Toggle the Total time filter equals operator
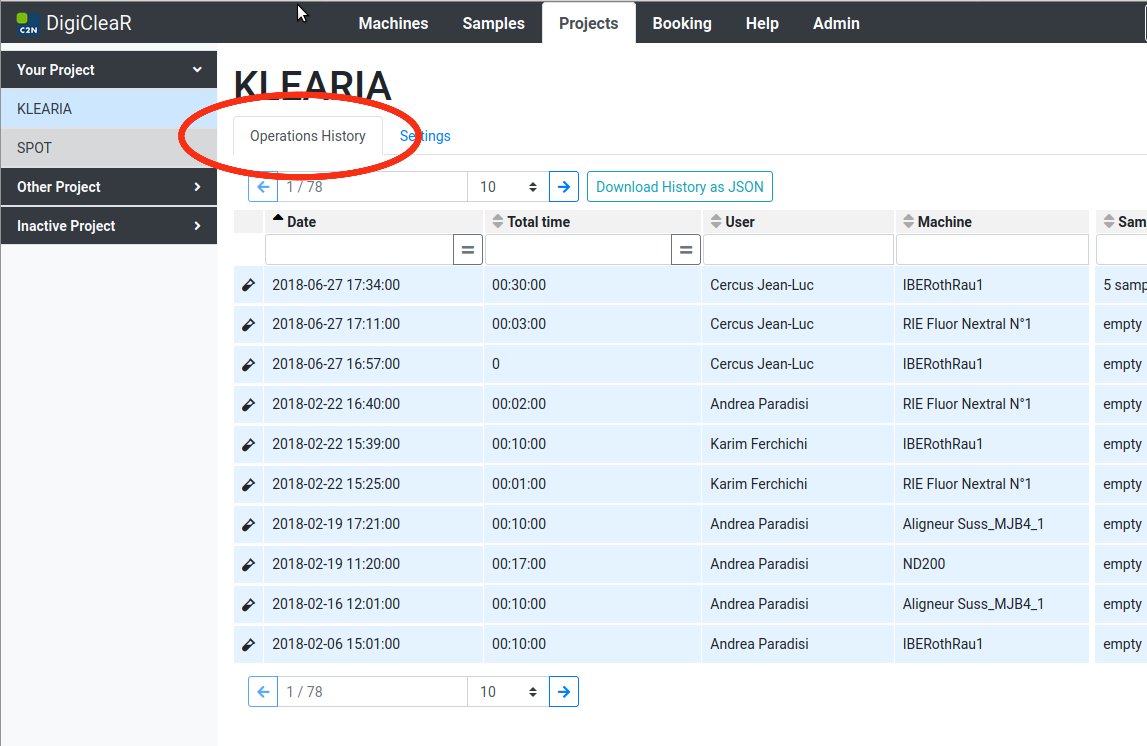The height and width of the screenshot is (746, 1147). [x=685, y=250]
